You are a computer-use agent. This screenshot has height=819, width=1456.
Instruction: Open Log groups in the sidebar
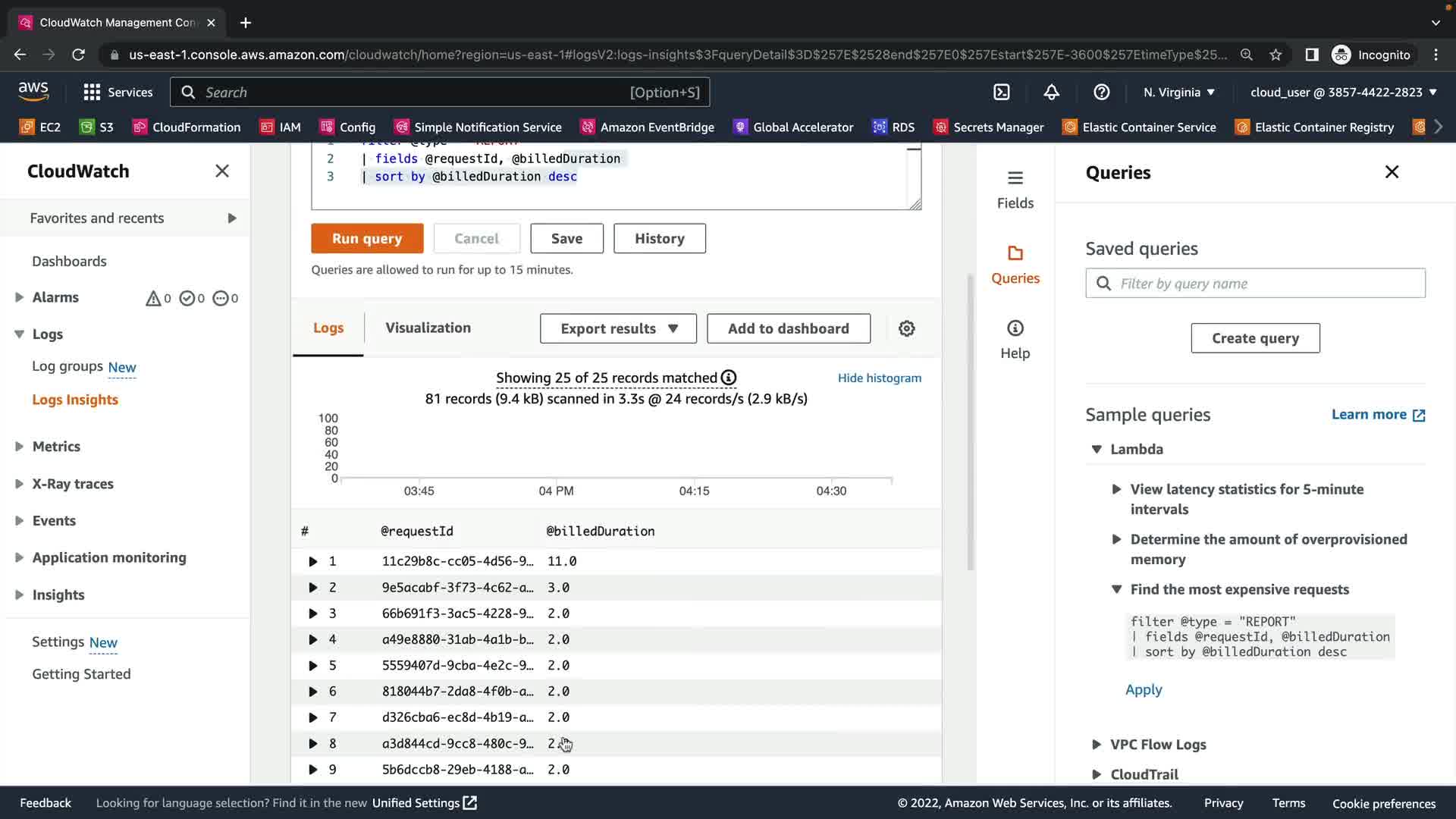67,366
